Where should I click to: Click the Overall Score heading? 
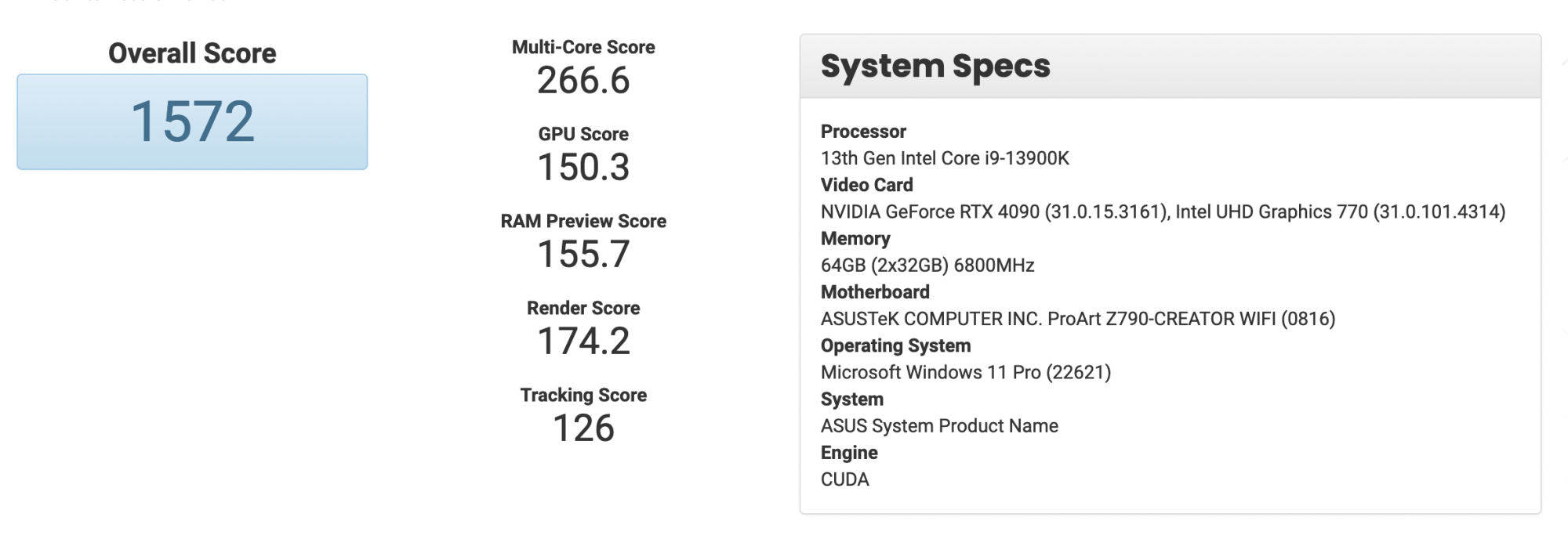(x=192, y=53)
